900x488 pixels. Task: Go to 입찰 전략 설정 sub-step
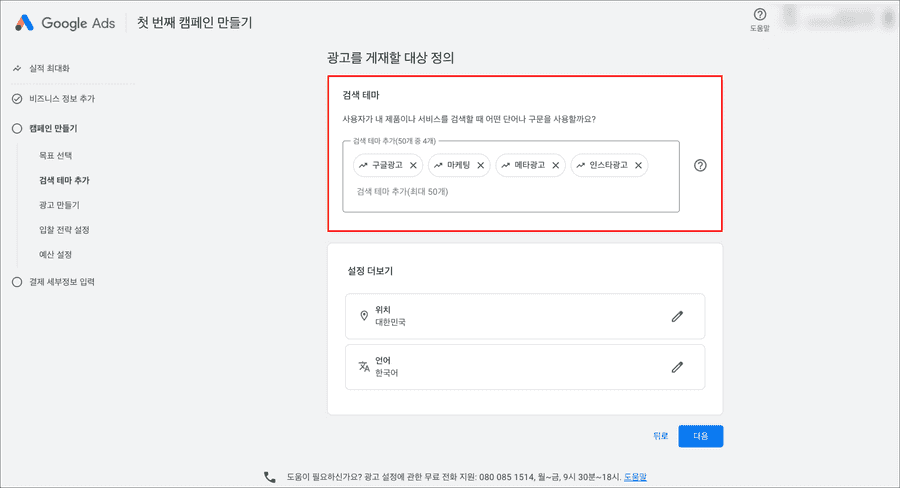tap(64, 230)
